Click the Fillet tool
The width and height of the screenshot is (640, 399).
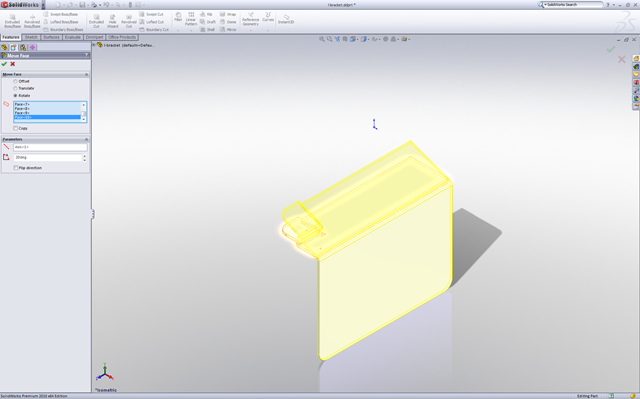(178, 17)
